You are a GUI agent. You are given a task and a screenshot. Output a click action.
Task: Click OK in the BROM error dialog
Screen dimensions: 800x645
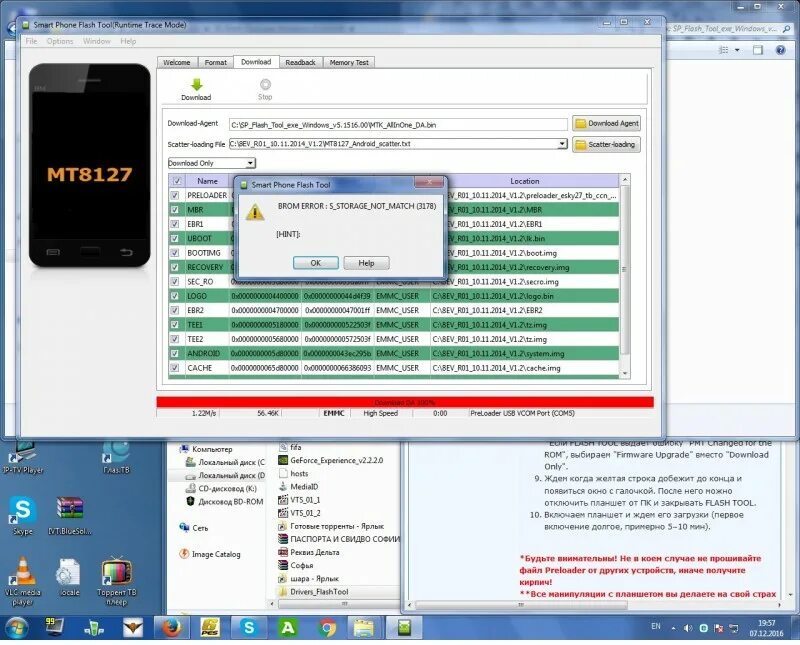315,263
